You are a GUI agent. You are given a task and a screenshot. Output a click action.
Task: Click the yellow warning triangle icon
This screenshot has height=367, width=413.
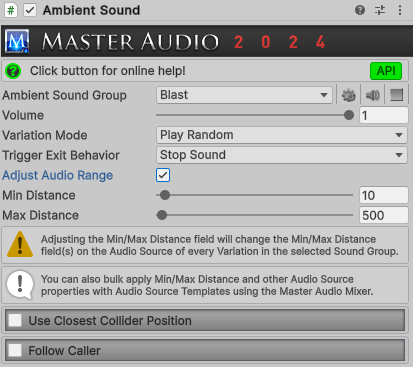coord(20,244)
